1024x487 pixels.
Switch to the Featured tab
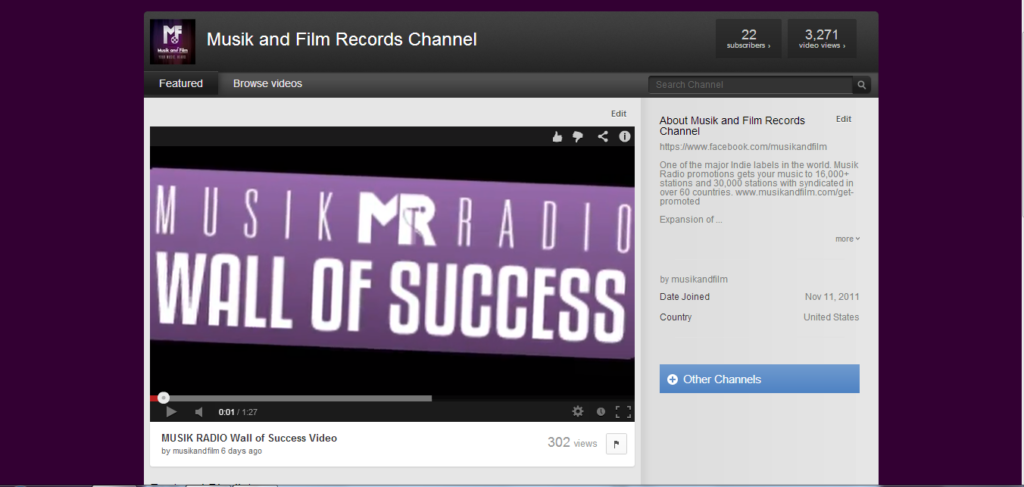pos(181,84)
